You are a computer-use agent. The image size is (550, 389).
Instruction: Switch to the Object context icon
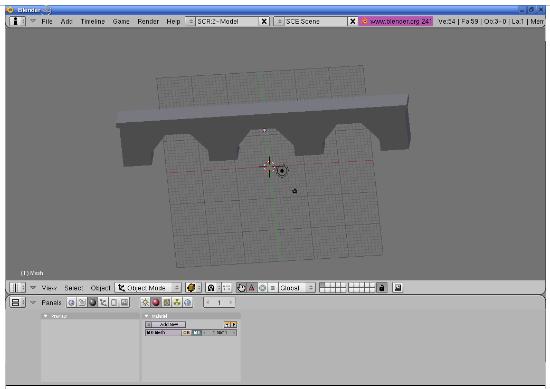tap(103, 302)
